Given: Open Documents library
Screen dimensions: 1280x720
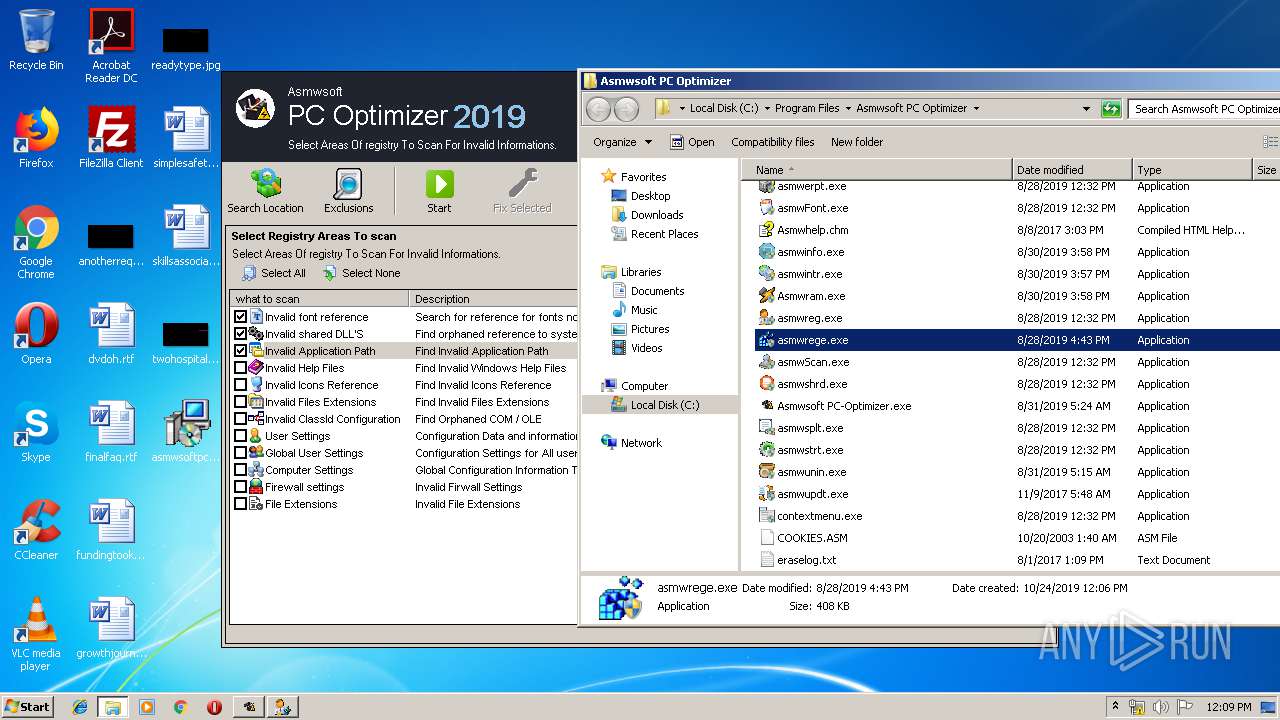Looking at the screenshot, I should (x=657, y=291).
